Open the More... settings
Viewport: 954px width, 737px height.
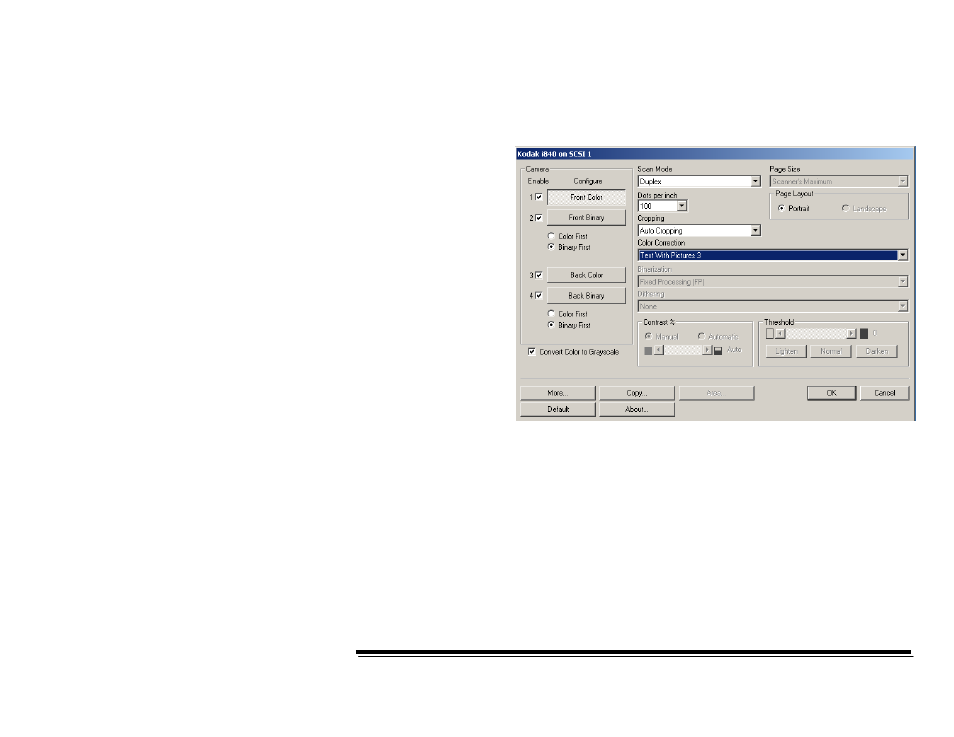click(x=558, y=393)
